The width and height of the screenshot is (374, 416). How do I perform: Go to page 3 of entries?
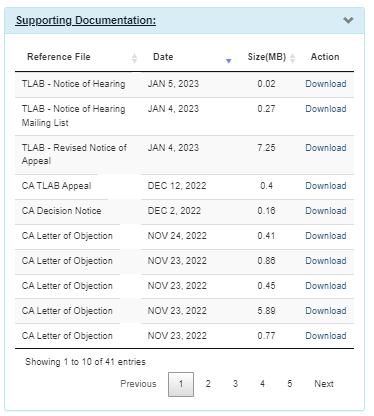coord(235,384)
